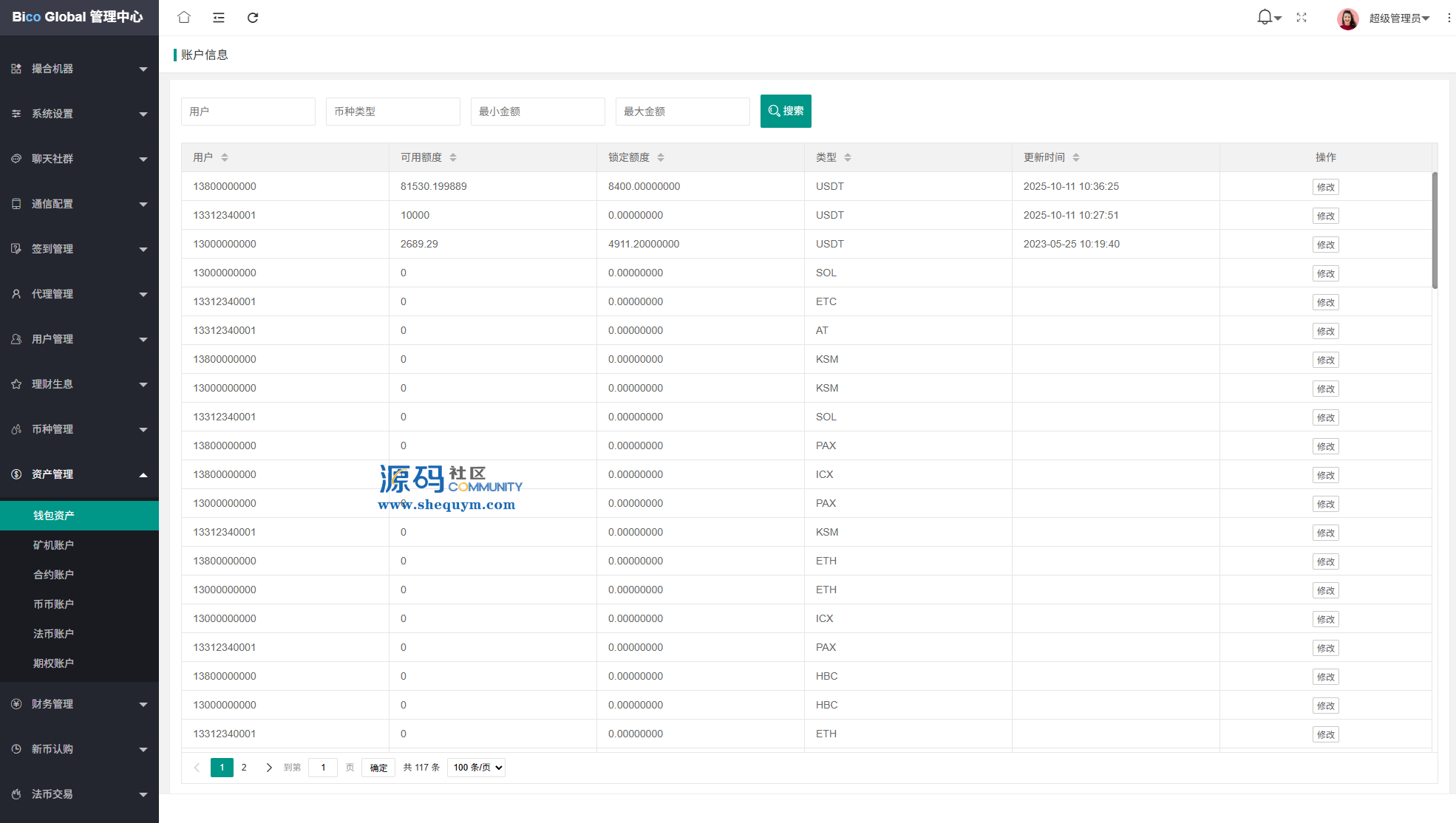The height and width of the screenshot is (823, 1456).
Task: Sort by 可用额度 column arrows
Action: pos(453,157)
